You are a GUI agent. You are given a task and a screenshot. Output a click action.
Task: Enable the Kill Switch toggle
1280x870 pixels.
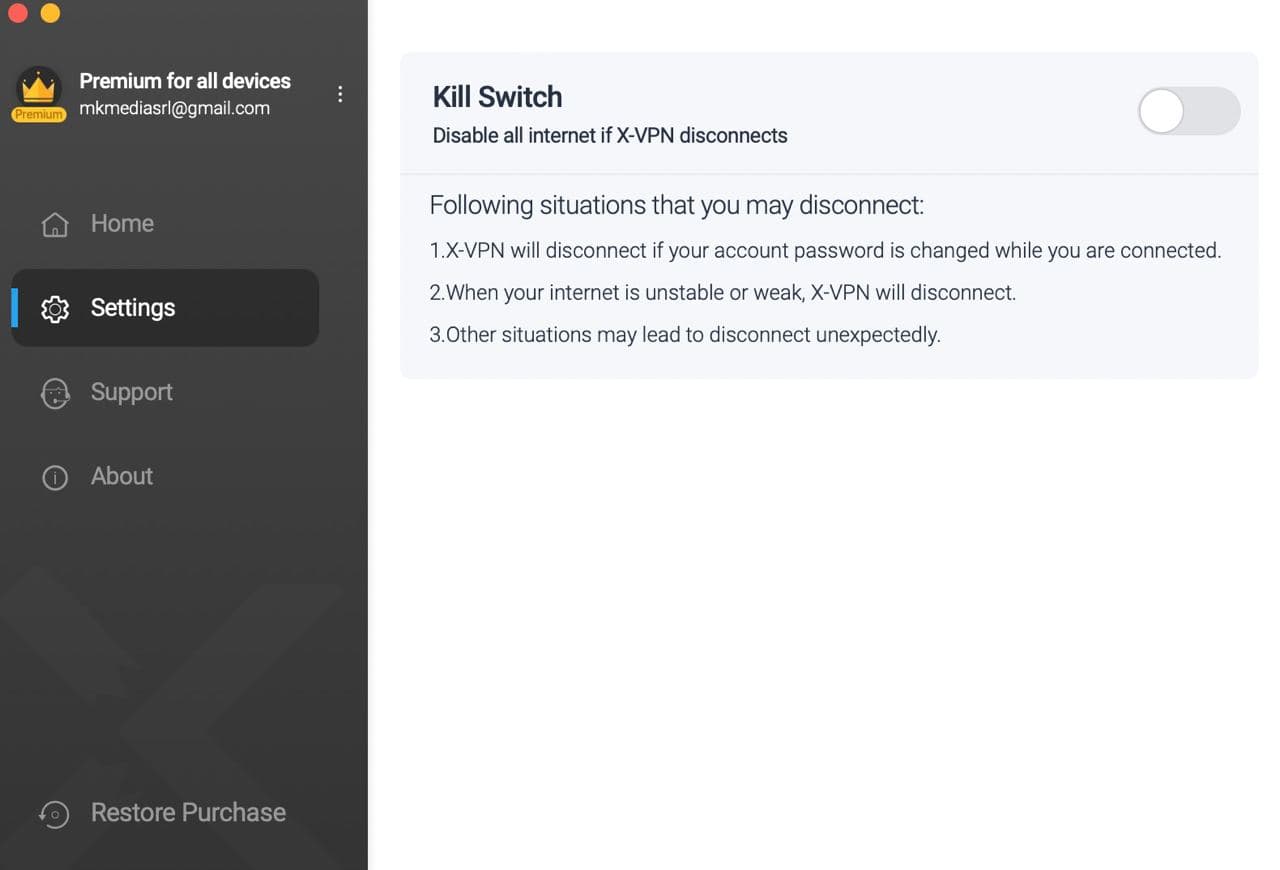click(x=1189, y=111)
